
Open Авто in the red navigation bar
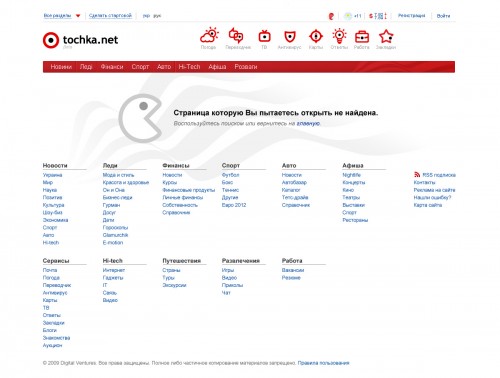pyautogui.click(x=164, y=67)
